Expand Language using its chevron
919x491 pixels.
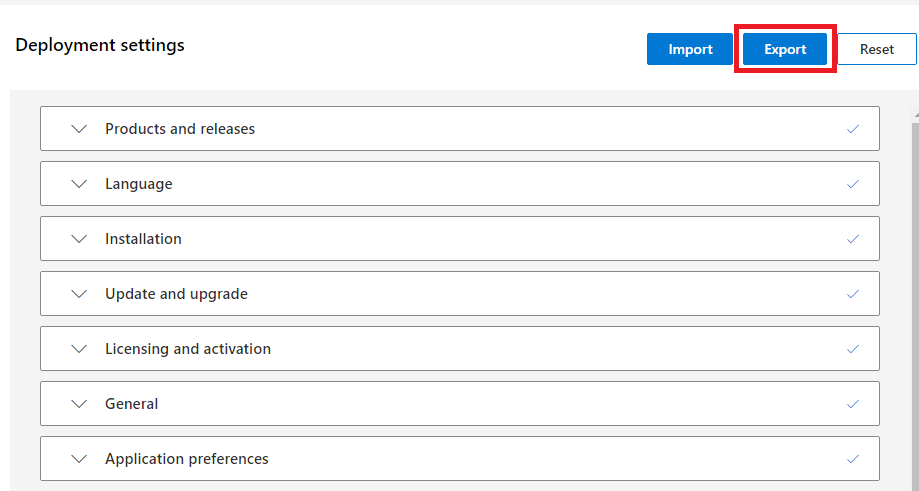point(80,184)
